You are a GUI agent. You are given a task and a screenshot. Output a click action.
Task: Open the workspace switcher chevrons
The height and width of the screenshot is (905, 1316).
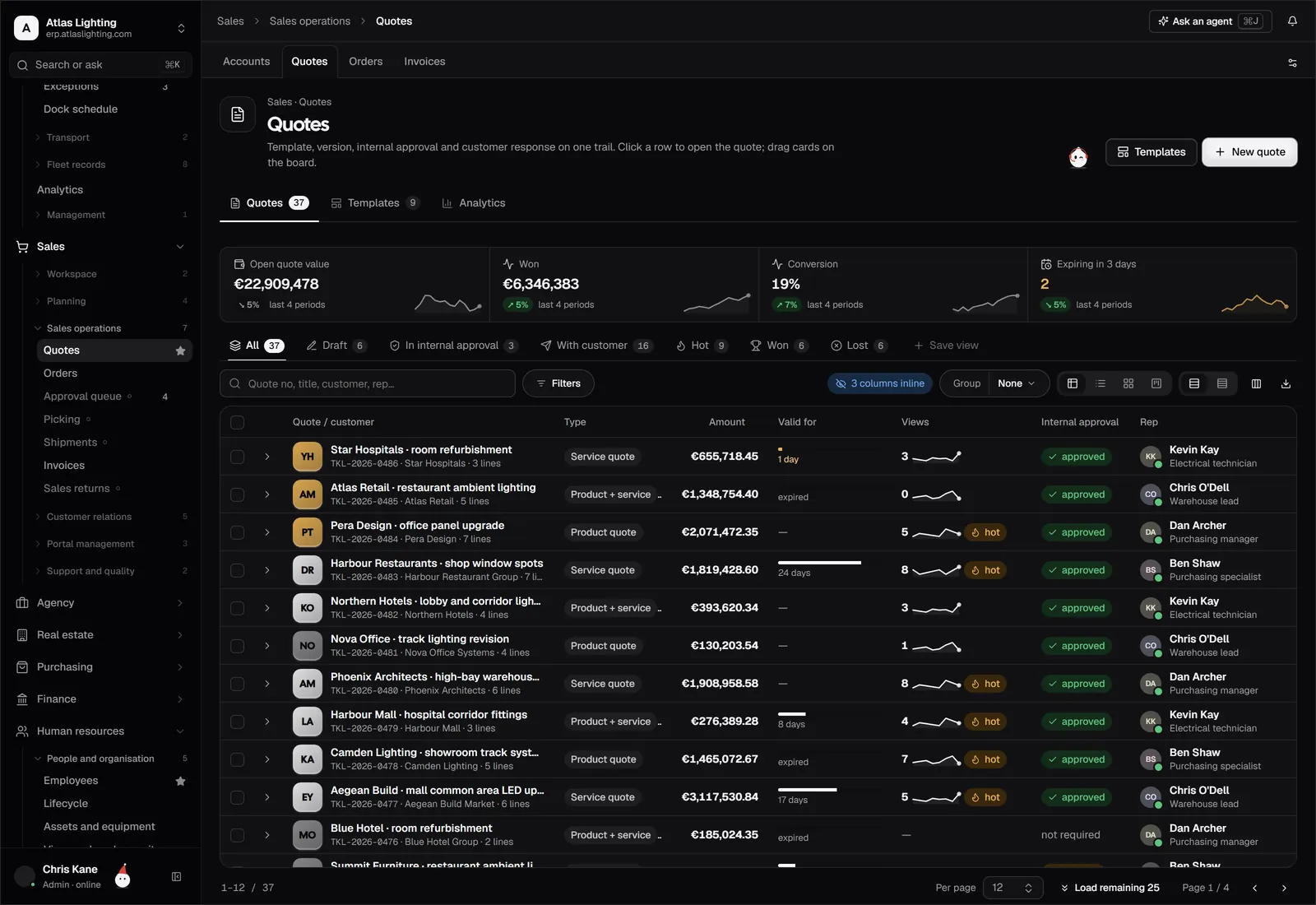(181, 28)
